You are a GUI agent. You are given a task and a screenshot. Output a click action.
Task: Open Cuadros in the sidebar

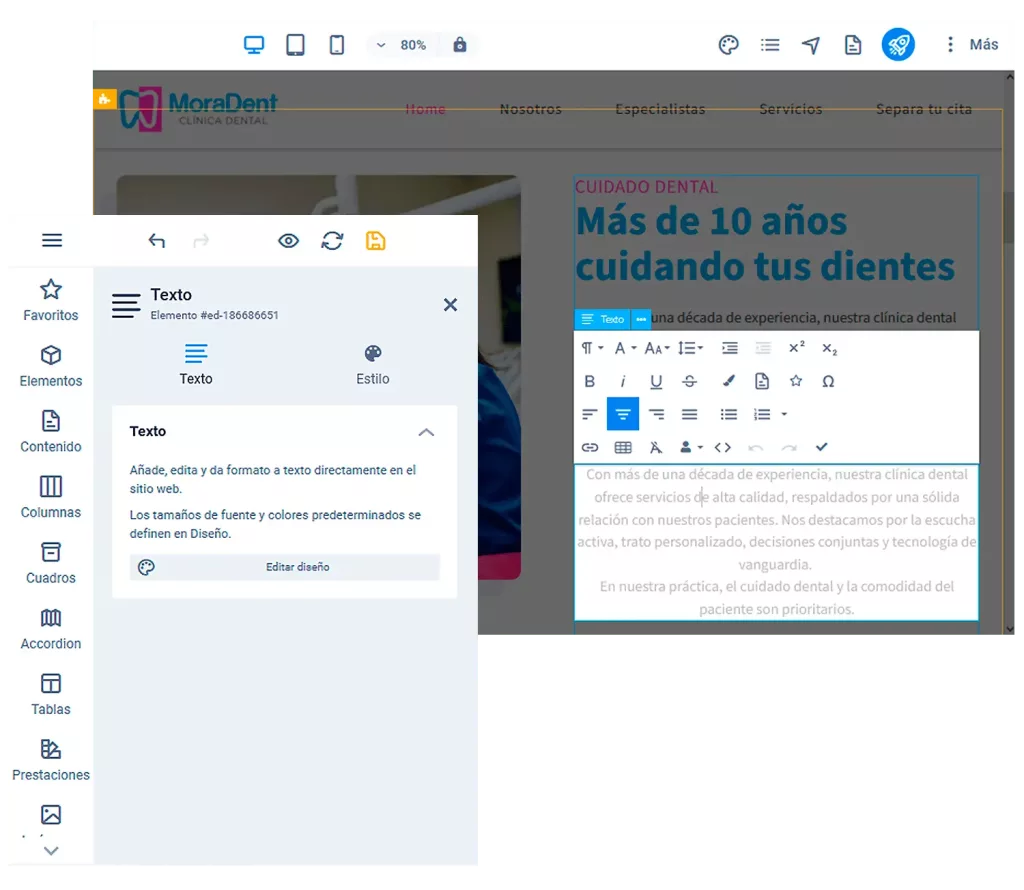tap(51, 563)
